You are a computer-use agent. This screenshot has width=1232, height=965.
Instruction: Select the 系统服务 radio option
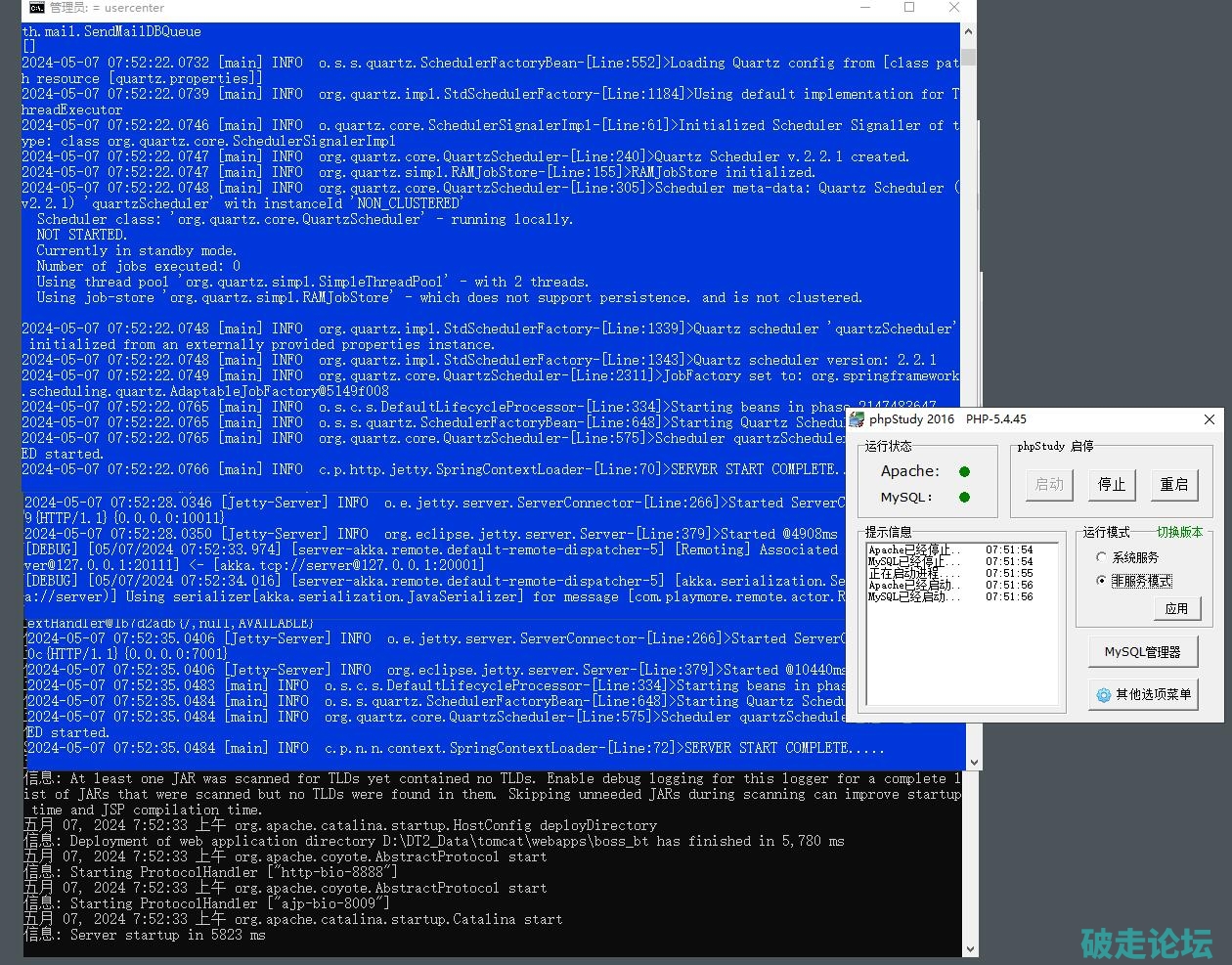[x=1102, y=557]
